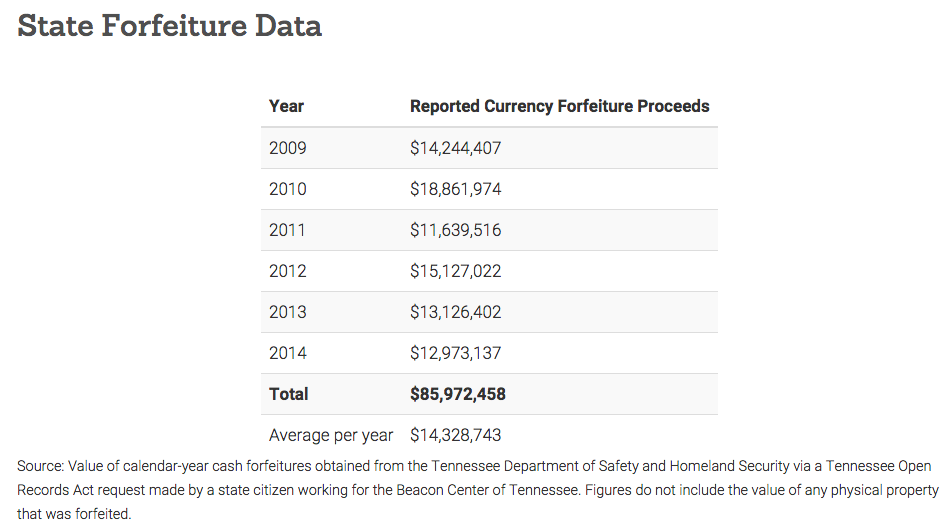Viewport: 949px width, 531px height.
Task: Click the Source note paragraph text
Action: click(x=478, y=490)
